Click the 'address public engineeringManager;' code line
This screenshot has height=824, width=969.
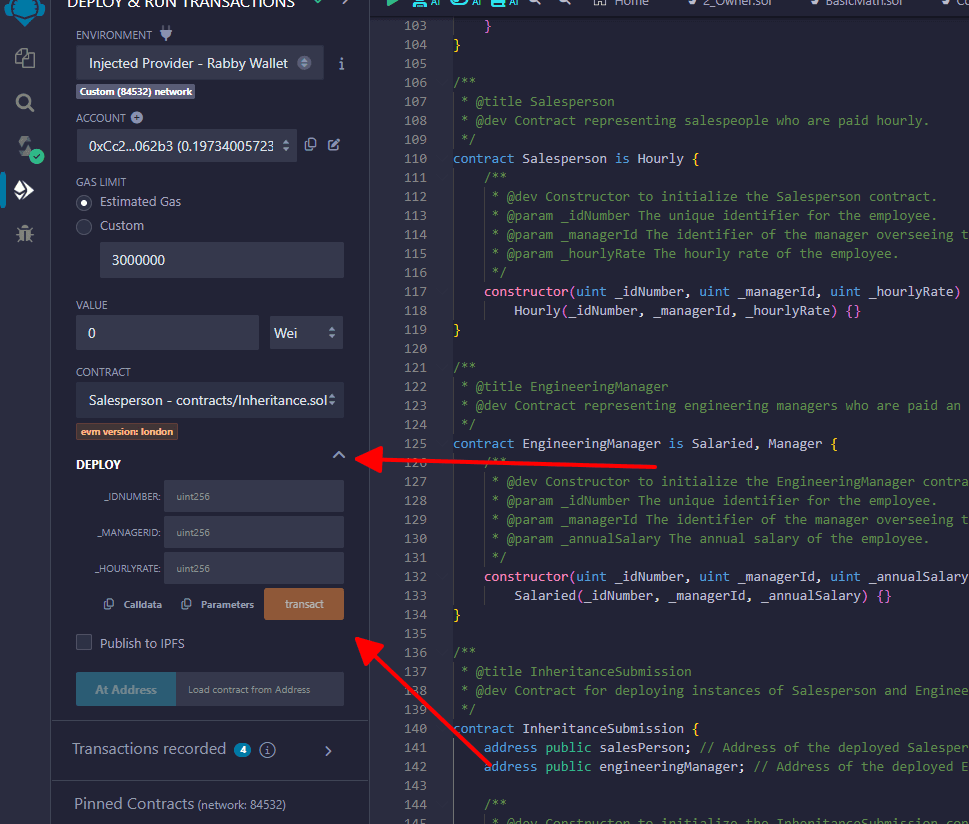coord(614,767)
